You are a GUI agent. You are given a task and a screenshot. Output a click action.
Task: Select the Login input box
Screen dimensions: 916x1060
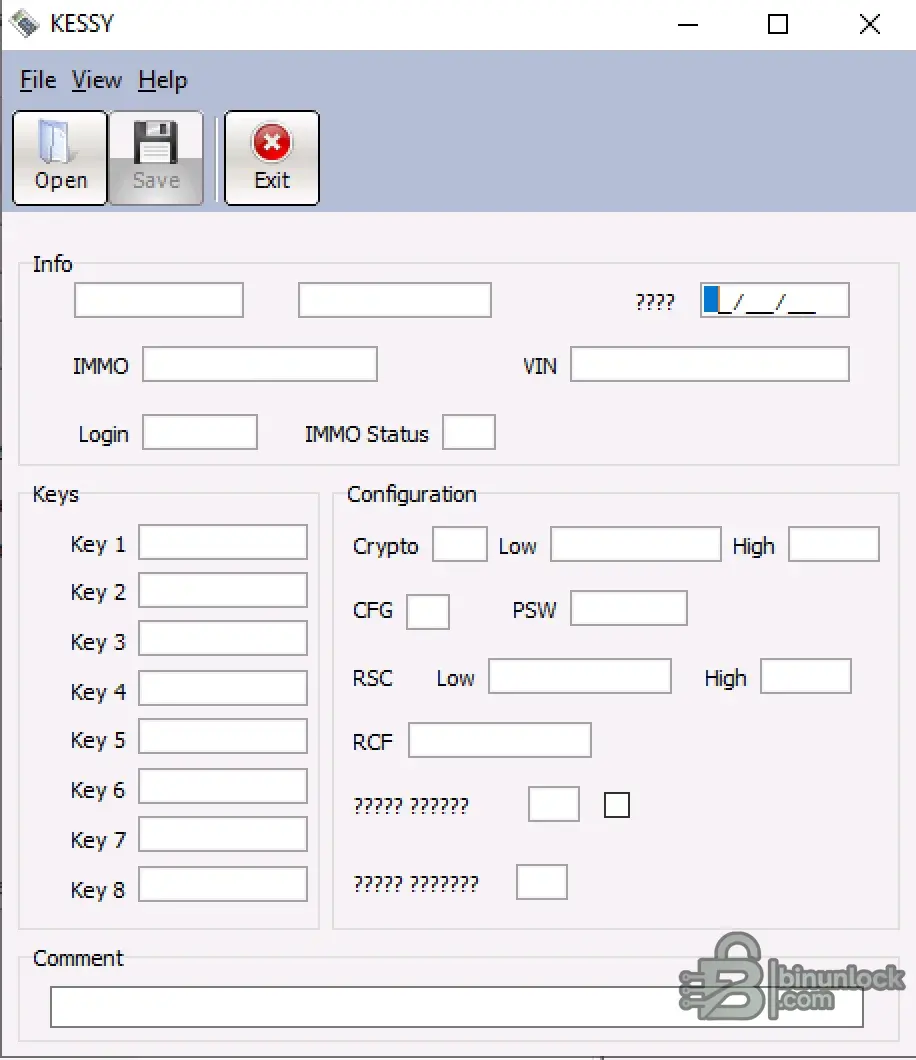click(x=200, y=432)
